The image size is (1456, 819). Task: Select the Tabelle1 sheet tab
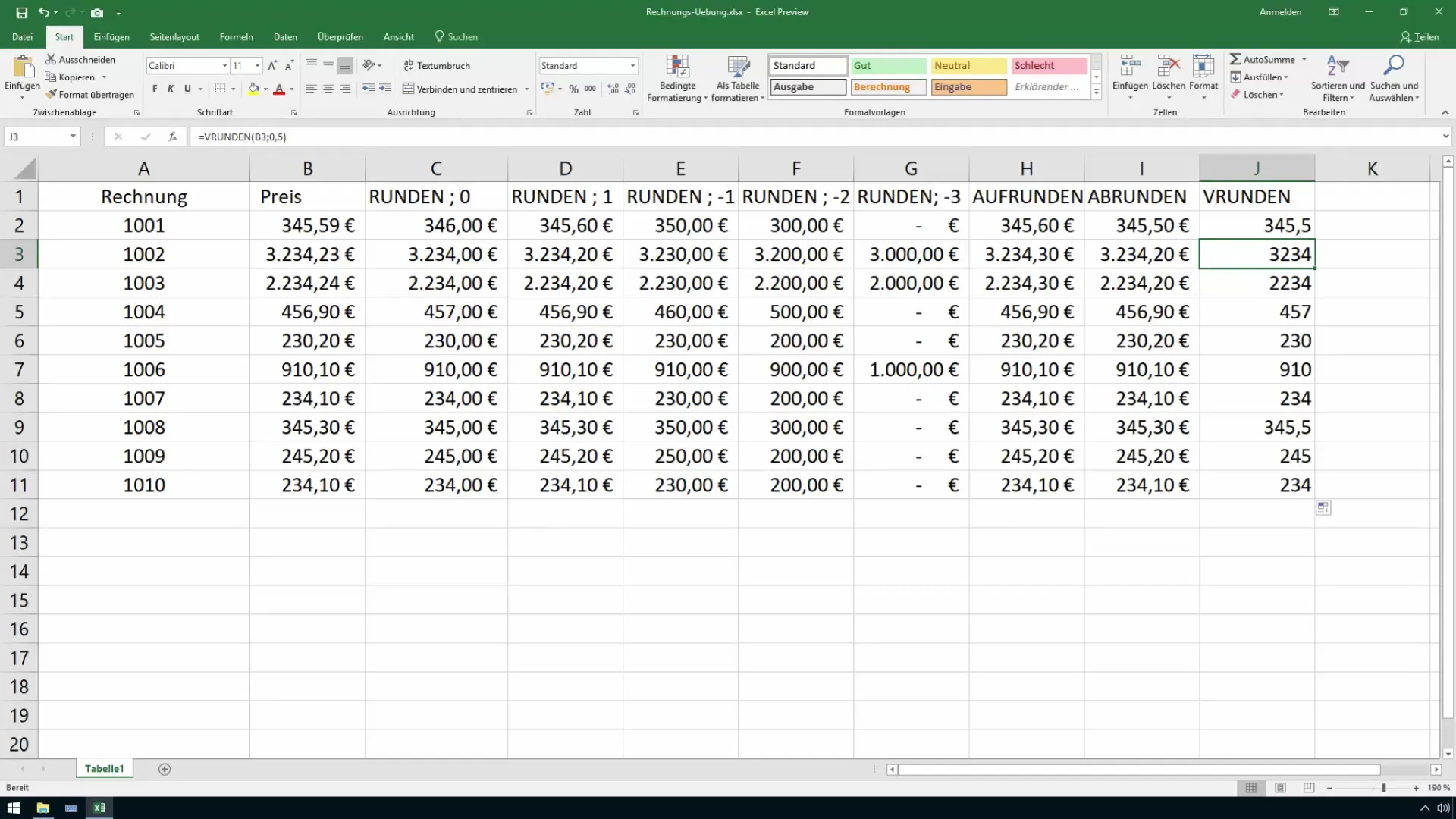tap(105, 768)
